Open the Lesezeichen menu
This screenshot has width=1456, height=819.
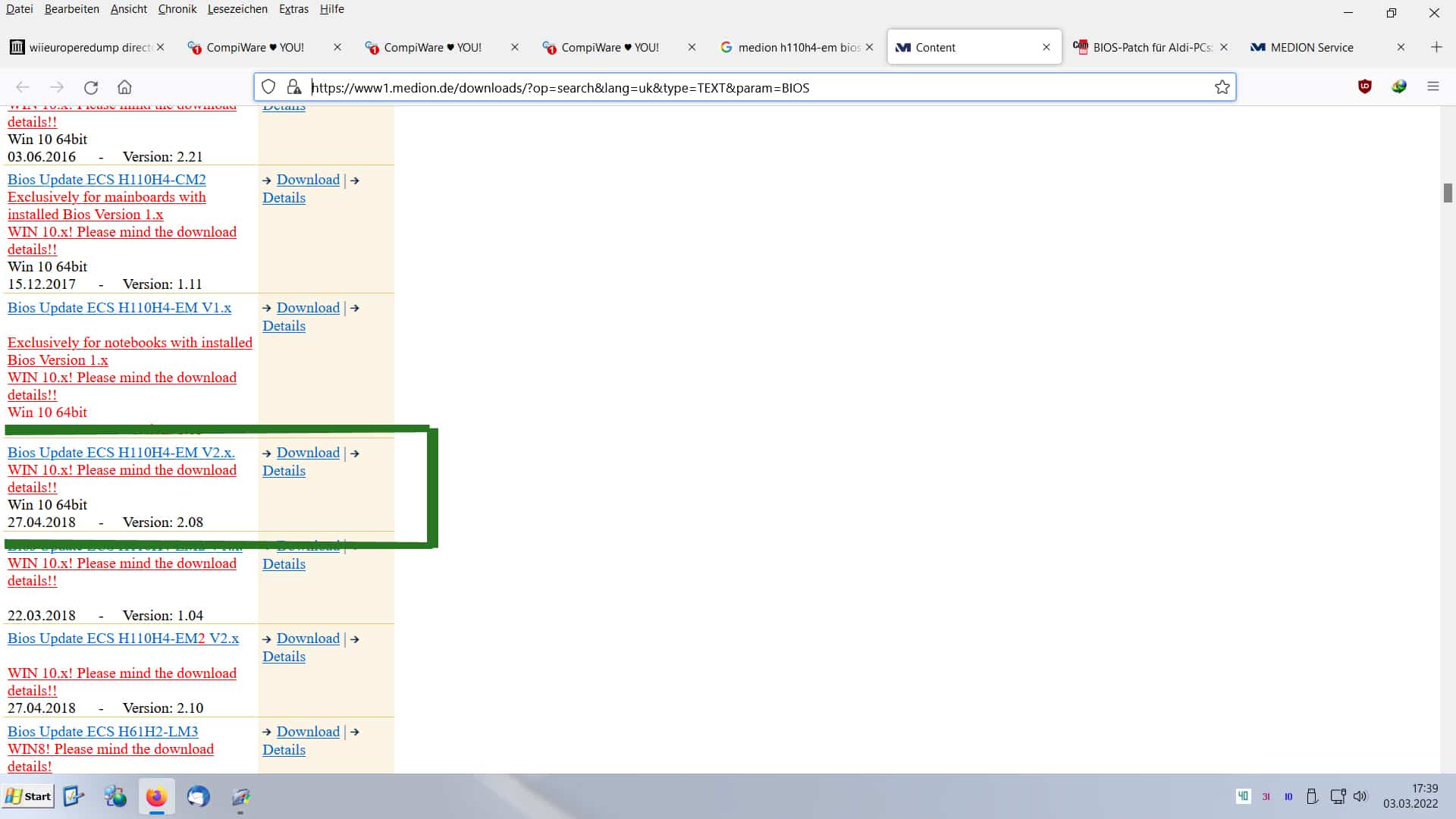(237, 9)
